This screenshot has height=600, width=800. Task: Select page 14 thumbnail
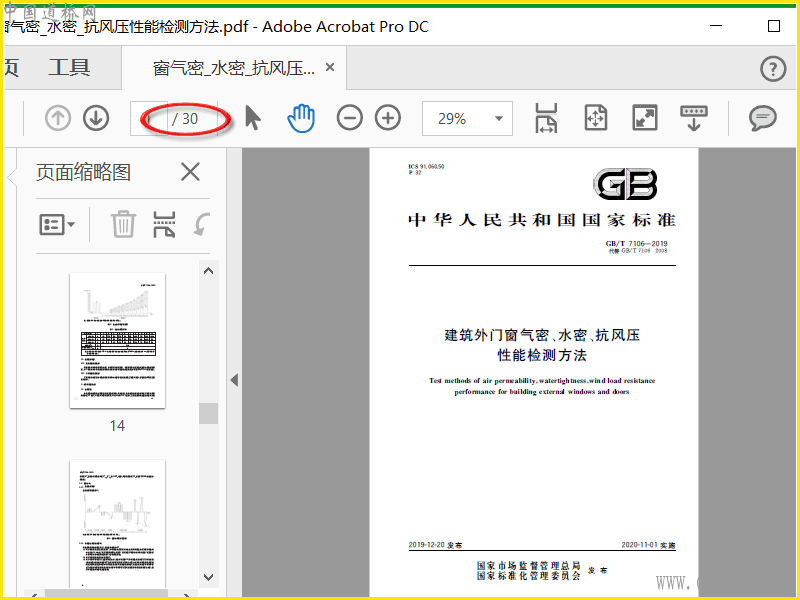[117, 340]
